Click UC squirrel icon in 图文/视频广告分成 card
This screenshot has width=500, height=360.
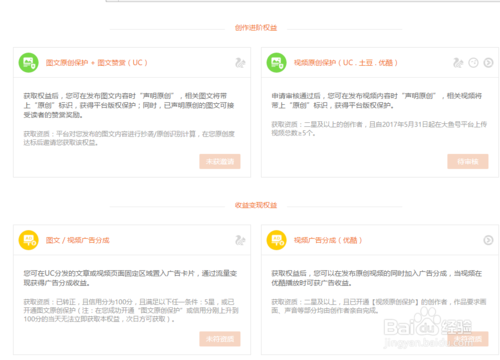240,240
